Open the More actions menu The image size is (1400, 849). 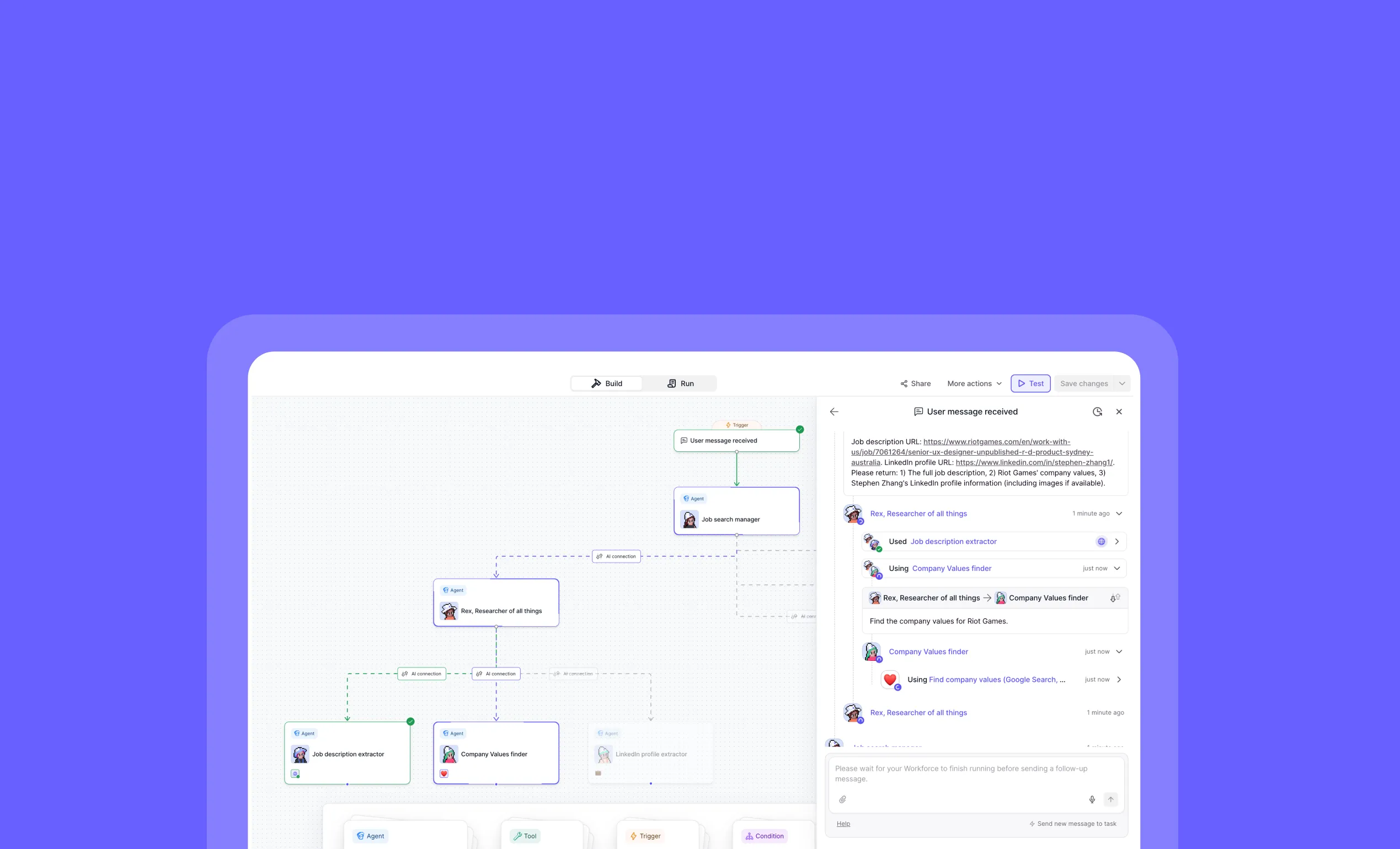974,383
